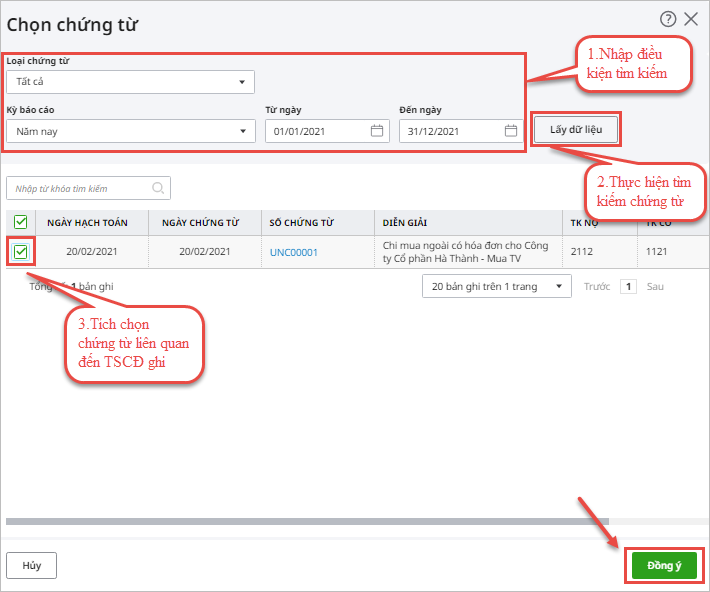Cancel with the Hủy button
Viewport: 710px width, 592px height.
[32, 565]
